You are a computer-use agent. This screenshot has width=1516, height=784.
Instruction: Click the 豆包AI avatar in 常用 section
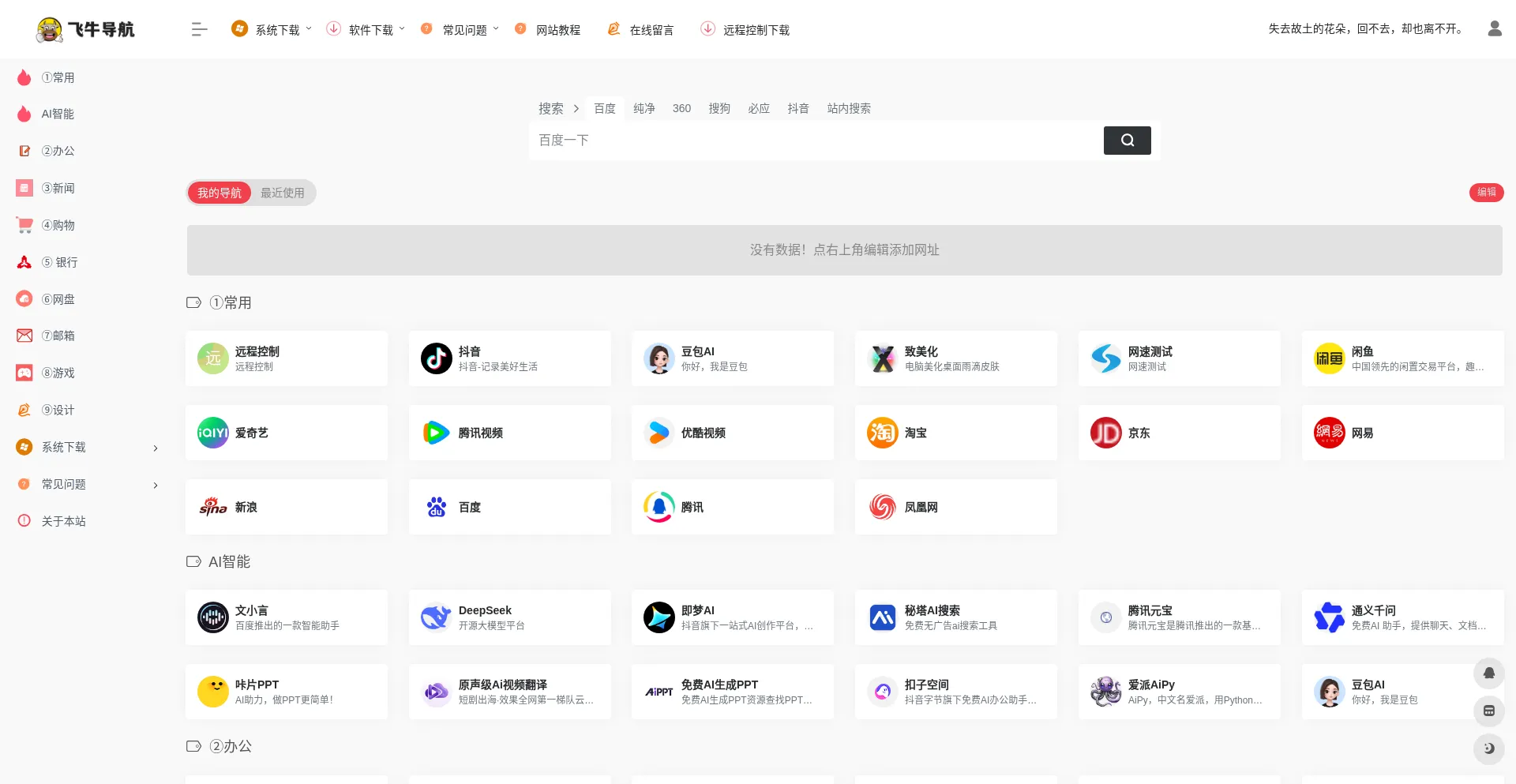659,358
